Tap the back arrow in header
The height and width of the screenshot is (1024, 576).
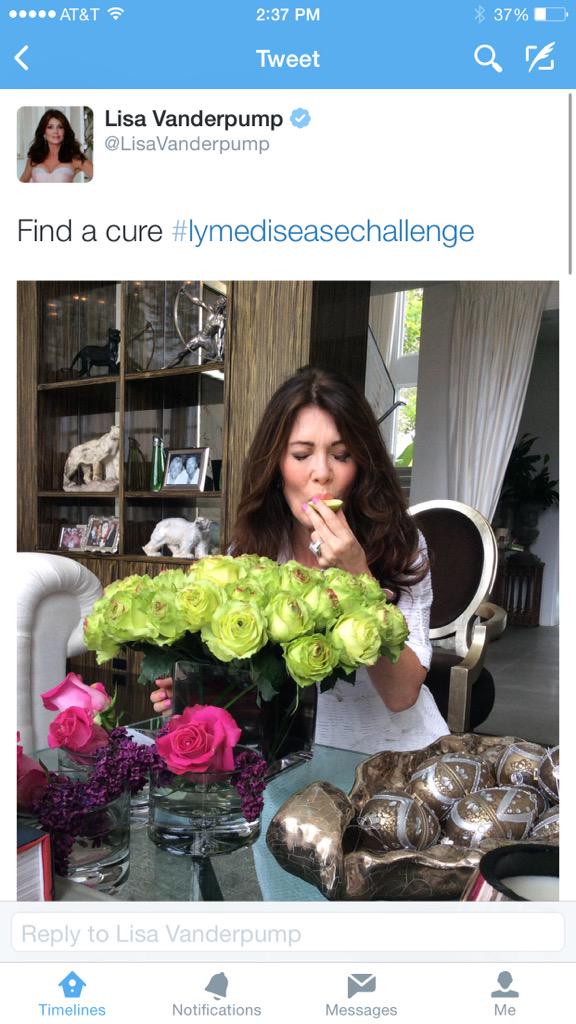(x=22, y=59)
